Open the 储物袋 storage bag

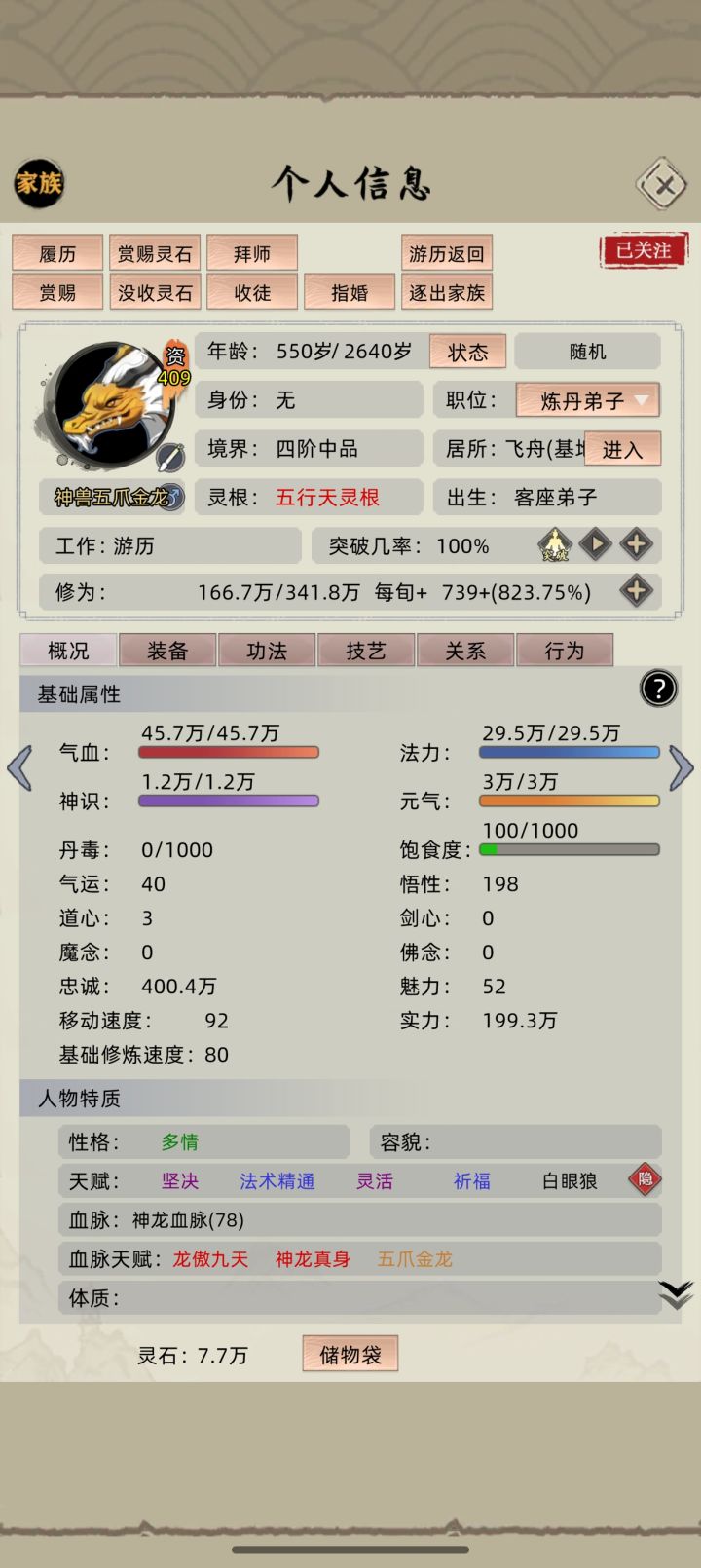click(x=350, y=1354)
